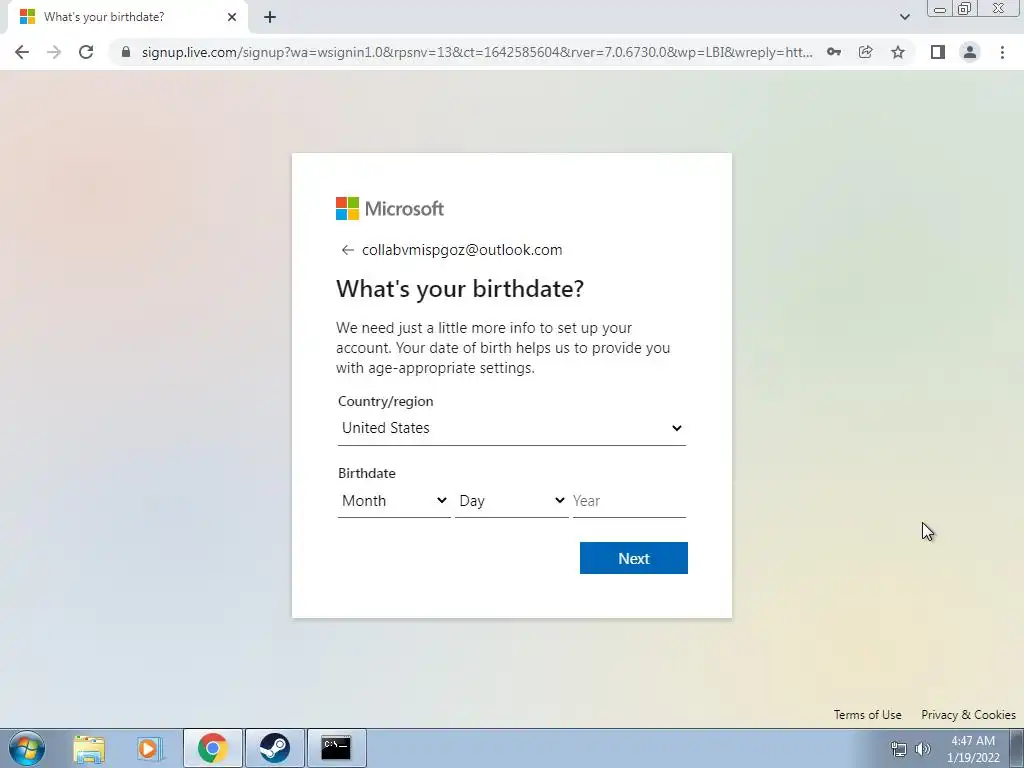The image size is (1024, 768).
Task: Open the Windows Start menu
Action: [27, 748]
